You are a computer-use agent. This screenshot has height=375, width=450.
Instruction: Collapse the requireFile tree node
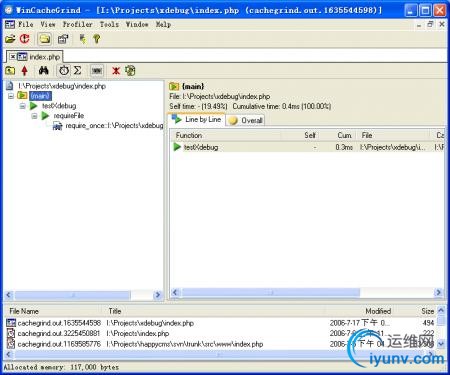[34, 116]
